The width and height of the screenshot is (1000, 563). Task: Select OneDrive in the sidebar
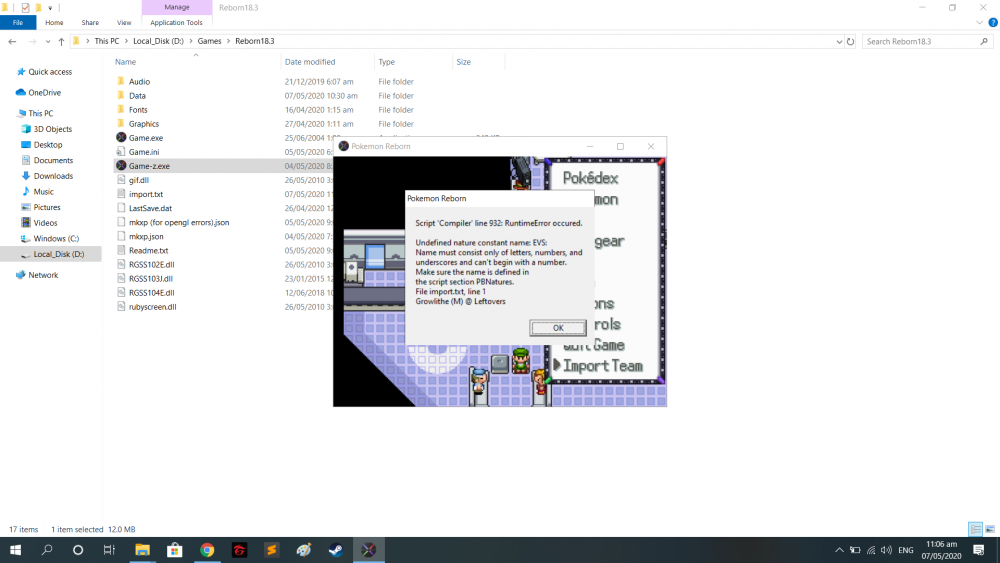pyautogui.click(x=44, y=92)
